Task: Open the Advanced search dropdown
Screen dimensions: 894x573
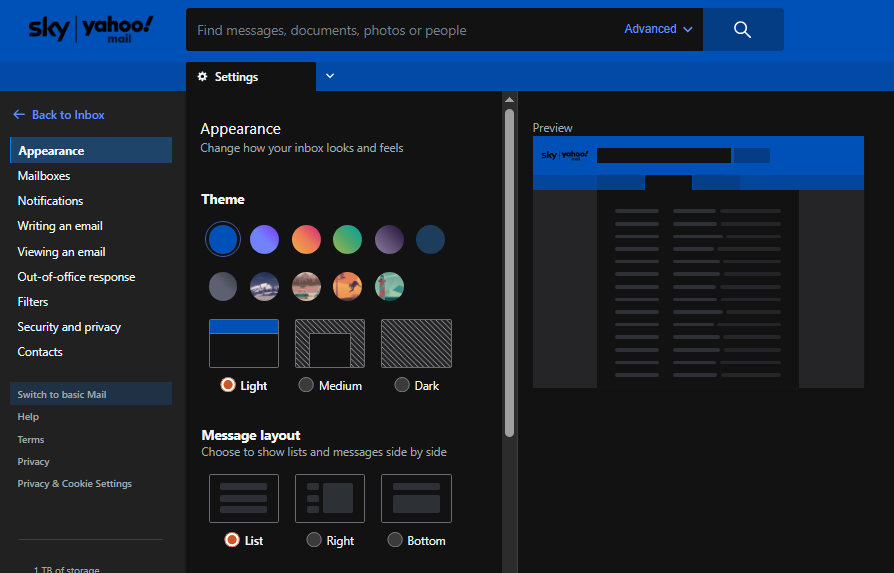Action: tap(658, 30)
